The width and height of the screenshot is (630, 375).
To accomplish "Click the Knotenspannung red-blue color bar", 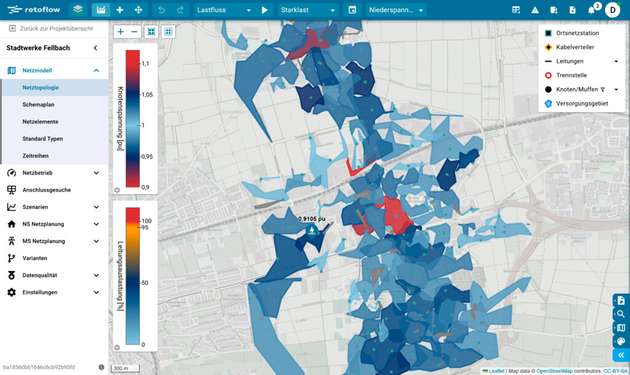I will tap(133, 119).
